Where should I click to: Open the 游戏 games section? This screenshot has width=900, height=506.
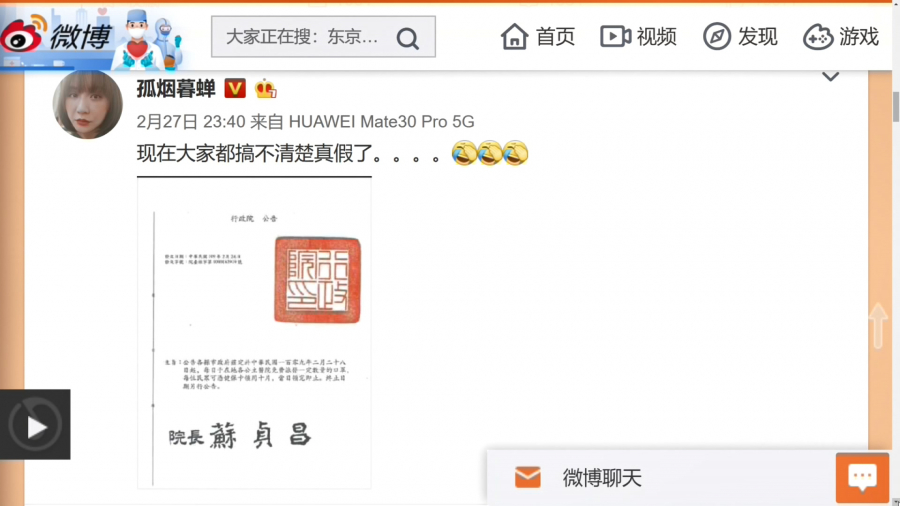859,37
